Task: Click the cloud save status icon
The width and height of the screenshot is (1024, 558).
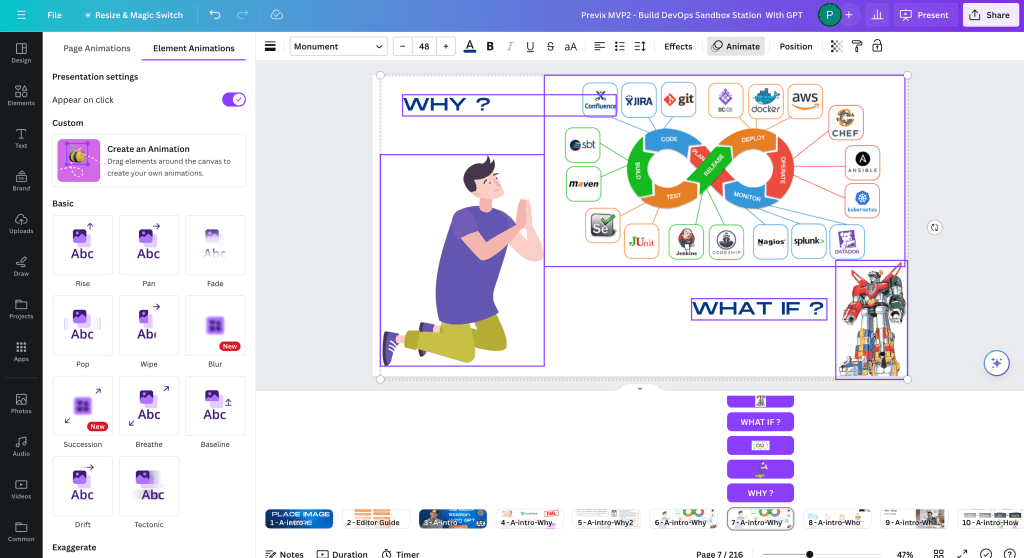Action: pos(276,14)
